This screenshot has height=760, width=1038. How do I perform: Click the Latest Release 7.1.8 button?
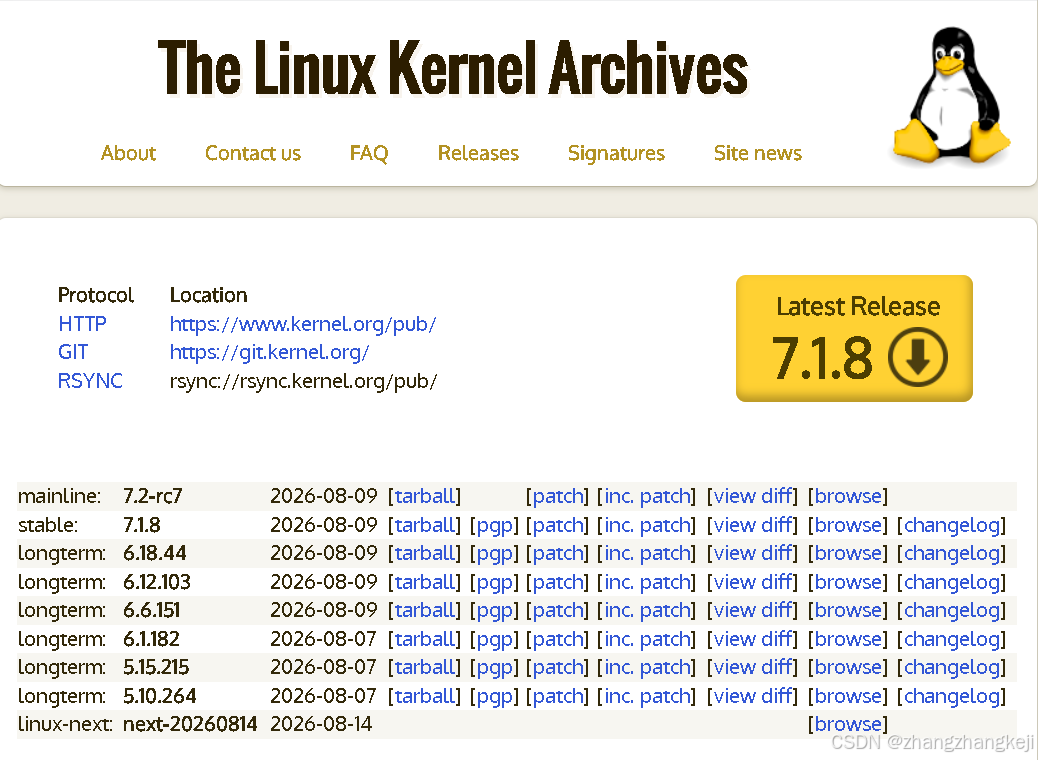[854, 338]
